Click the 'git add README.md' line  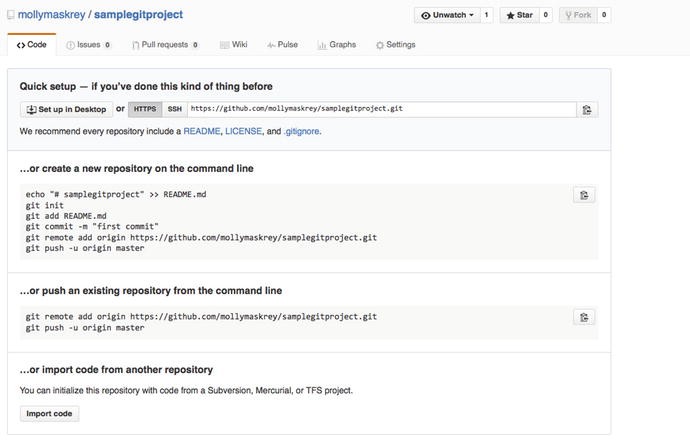(66, 216)
